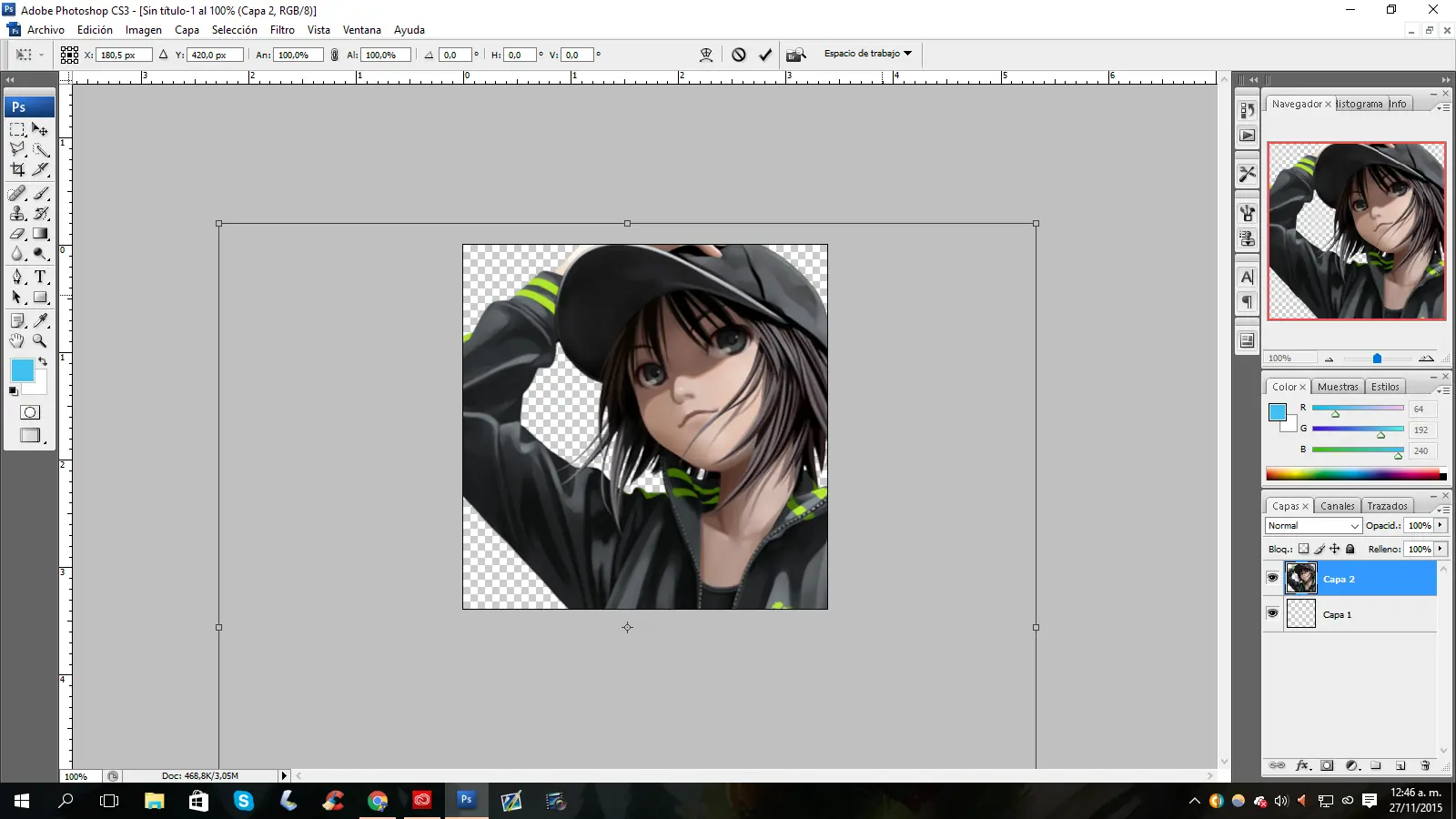Pick a color from the spectrum ramp
The width and height of the screenshot is (1456, 819).
click(1356, 474)
